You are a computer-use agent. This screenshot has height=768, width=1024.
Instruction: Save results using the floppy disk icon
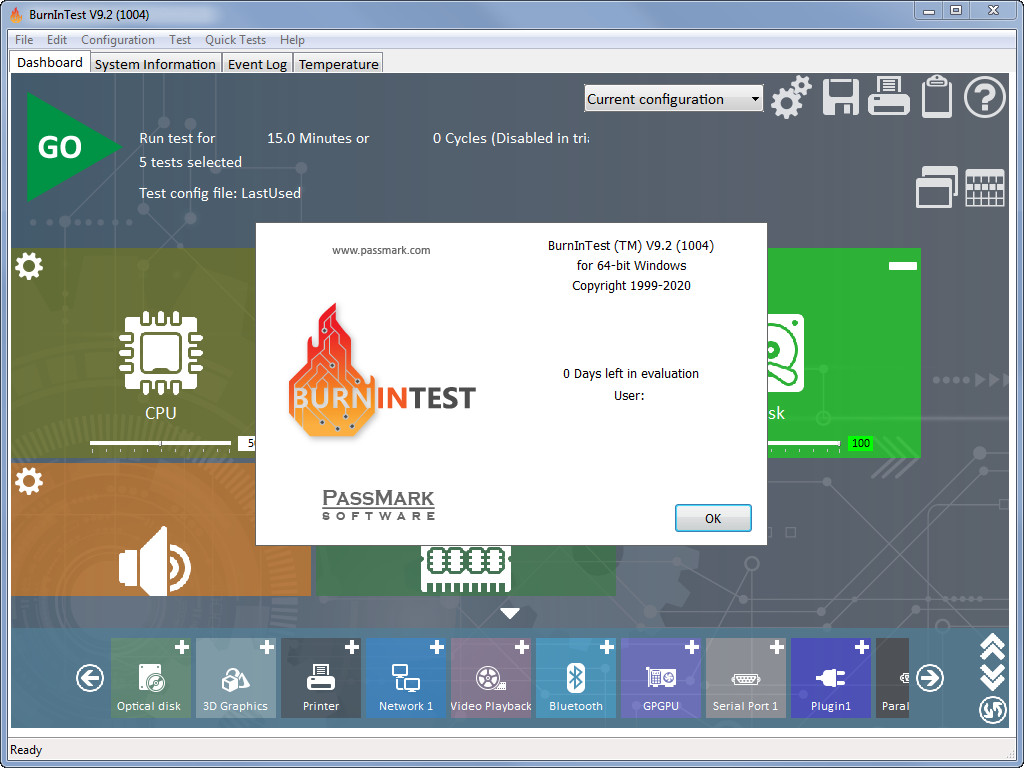840,97
